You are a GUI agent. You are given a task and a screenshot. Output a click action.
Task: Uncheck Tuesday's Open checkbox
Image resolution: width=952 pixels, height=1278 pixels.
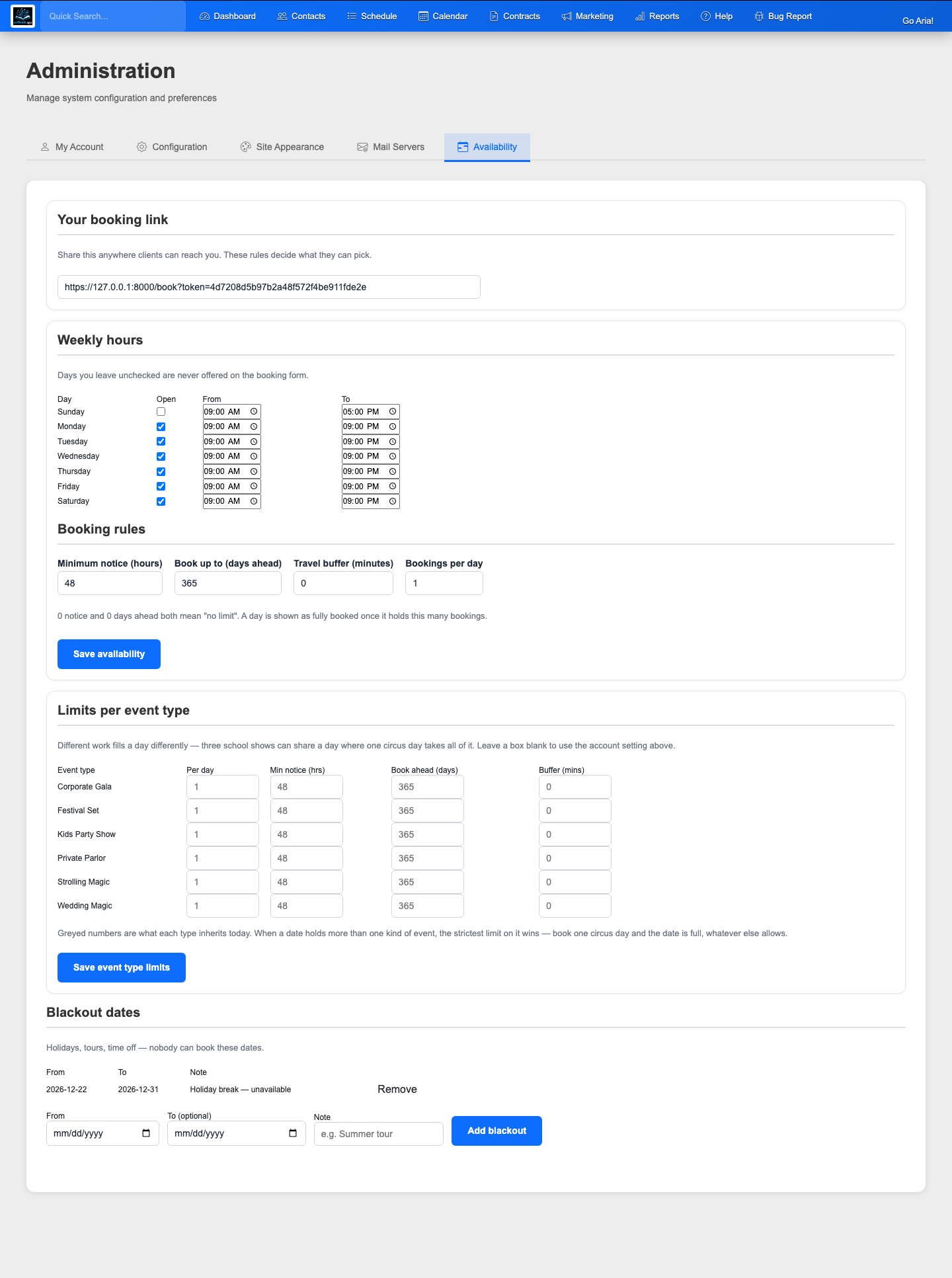161,442
